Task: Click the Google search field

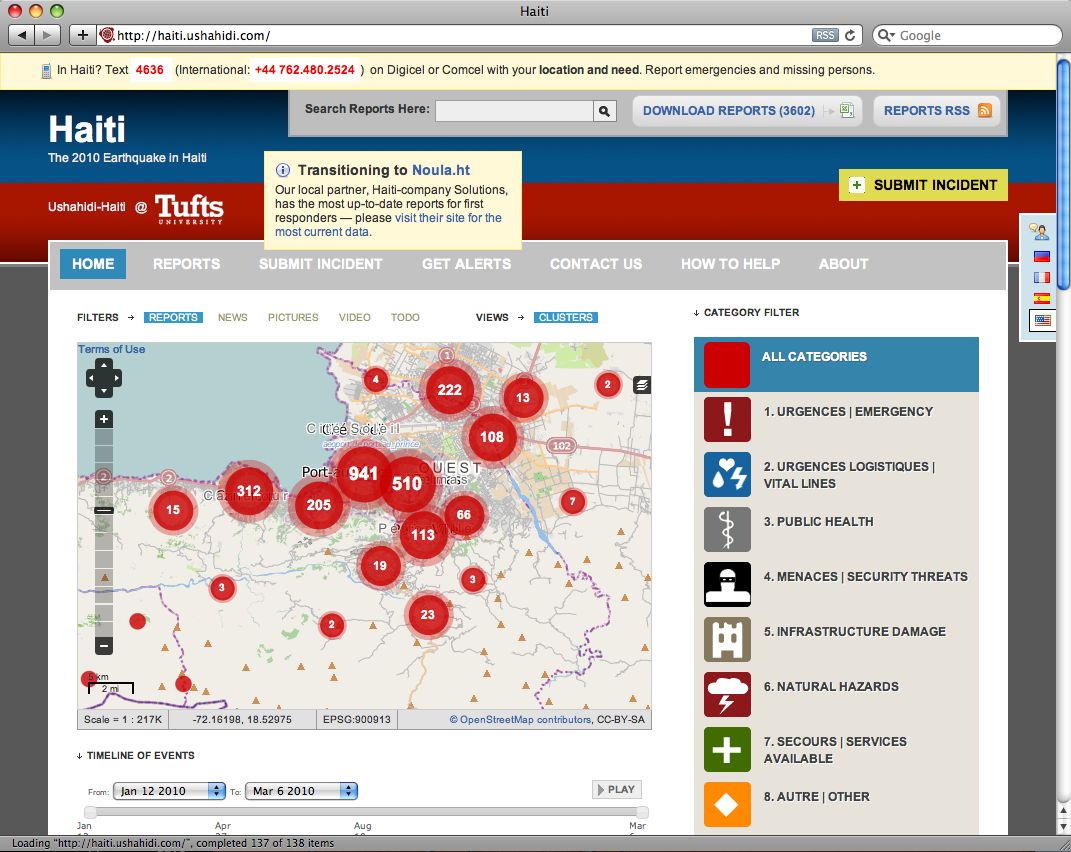Action: tap(967, 35)
